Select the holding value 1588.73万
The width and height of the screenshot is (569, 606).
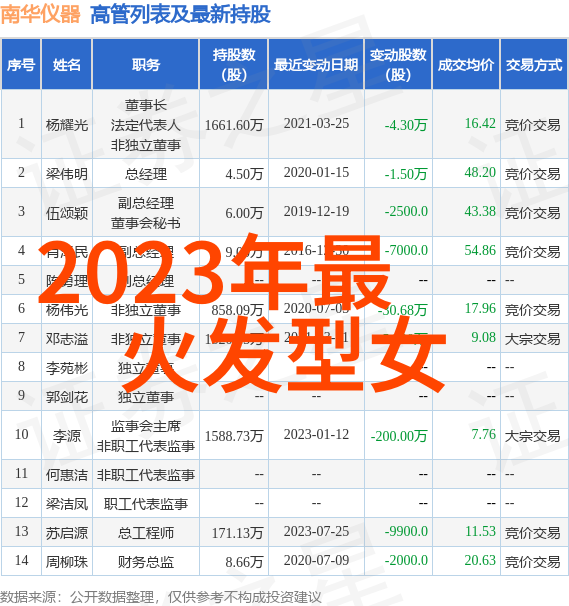pos(234,436)
